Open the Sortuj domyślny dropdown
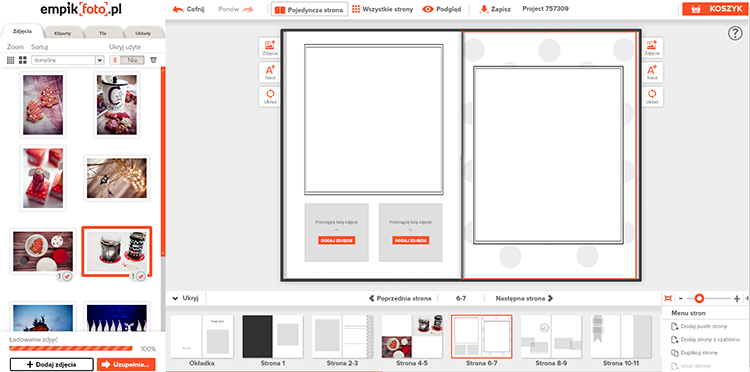This screenshot has width=750, height=372. click(x=67, y=60)
